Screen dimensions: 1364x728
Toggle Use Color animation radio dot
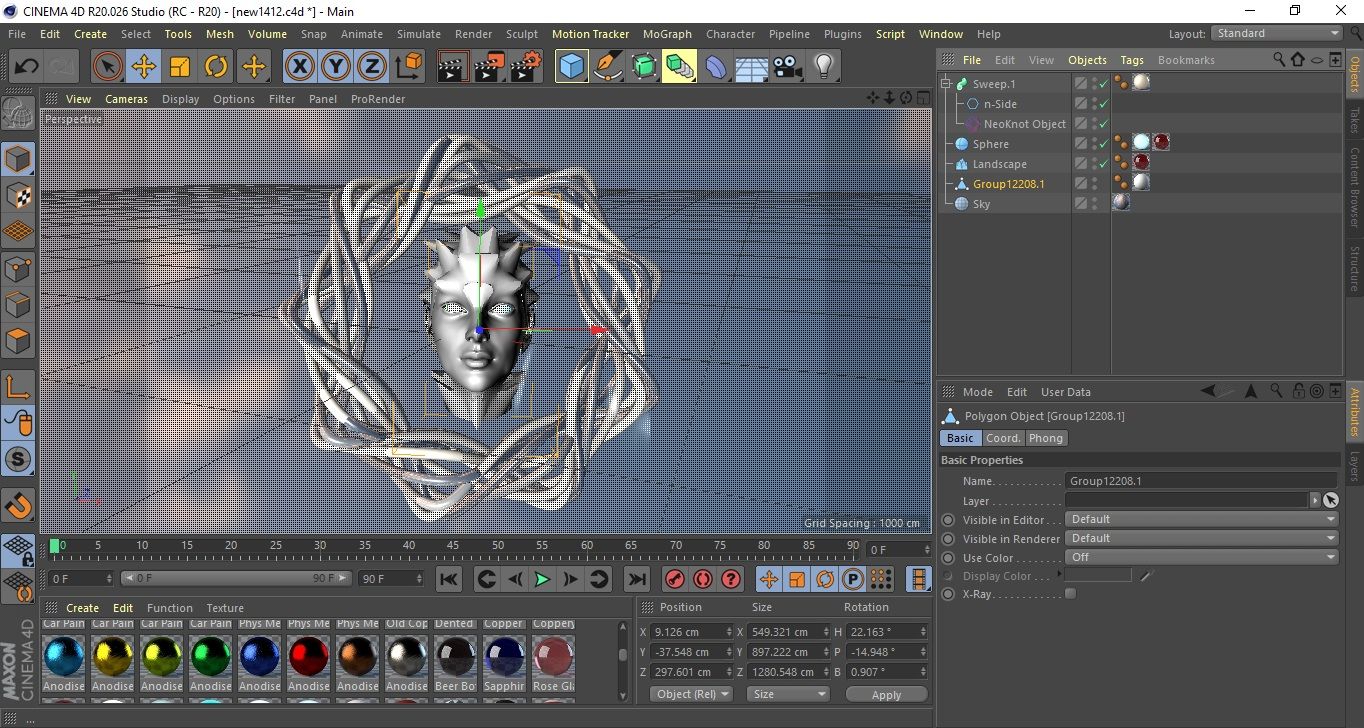tap(948, 558)
